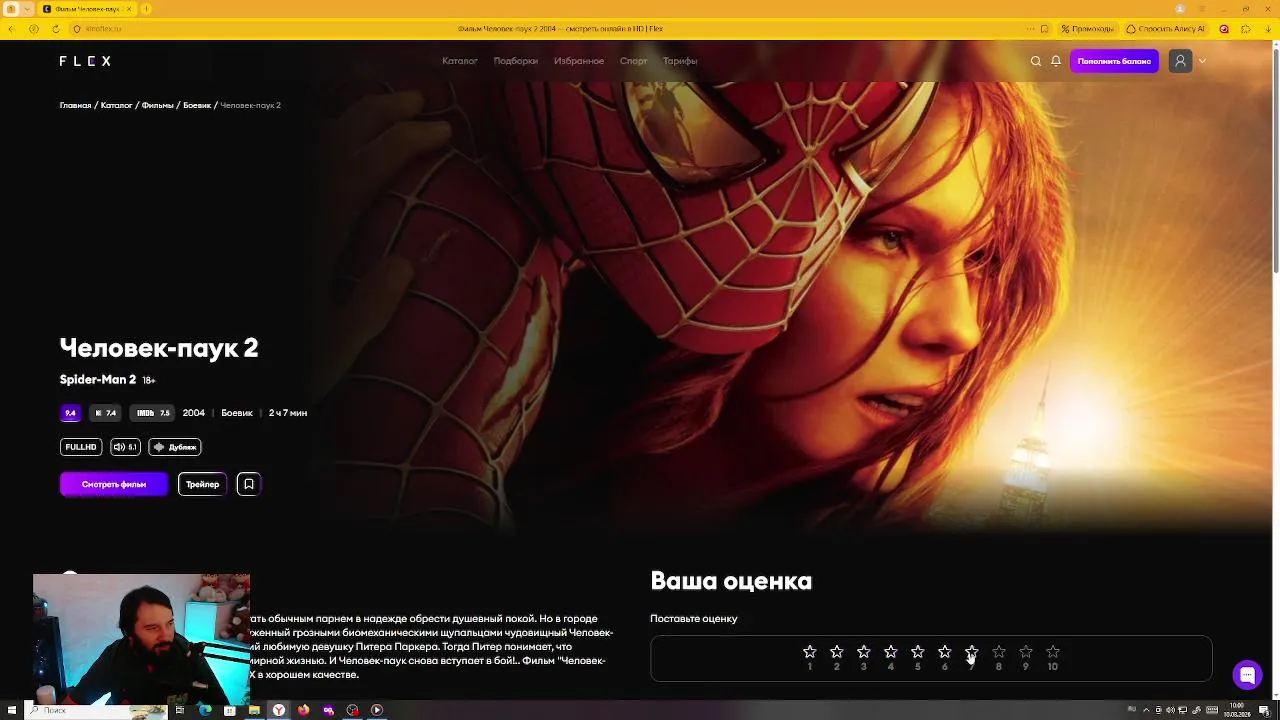Click the Боевик genre next to 2004

coord(237,413)
